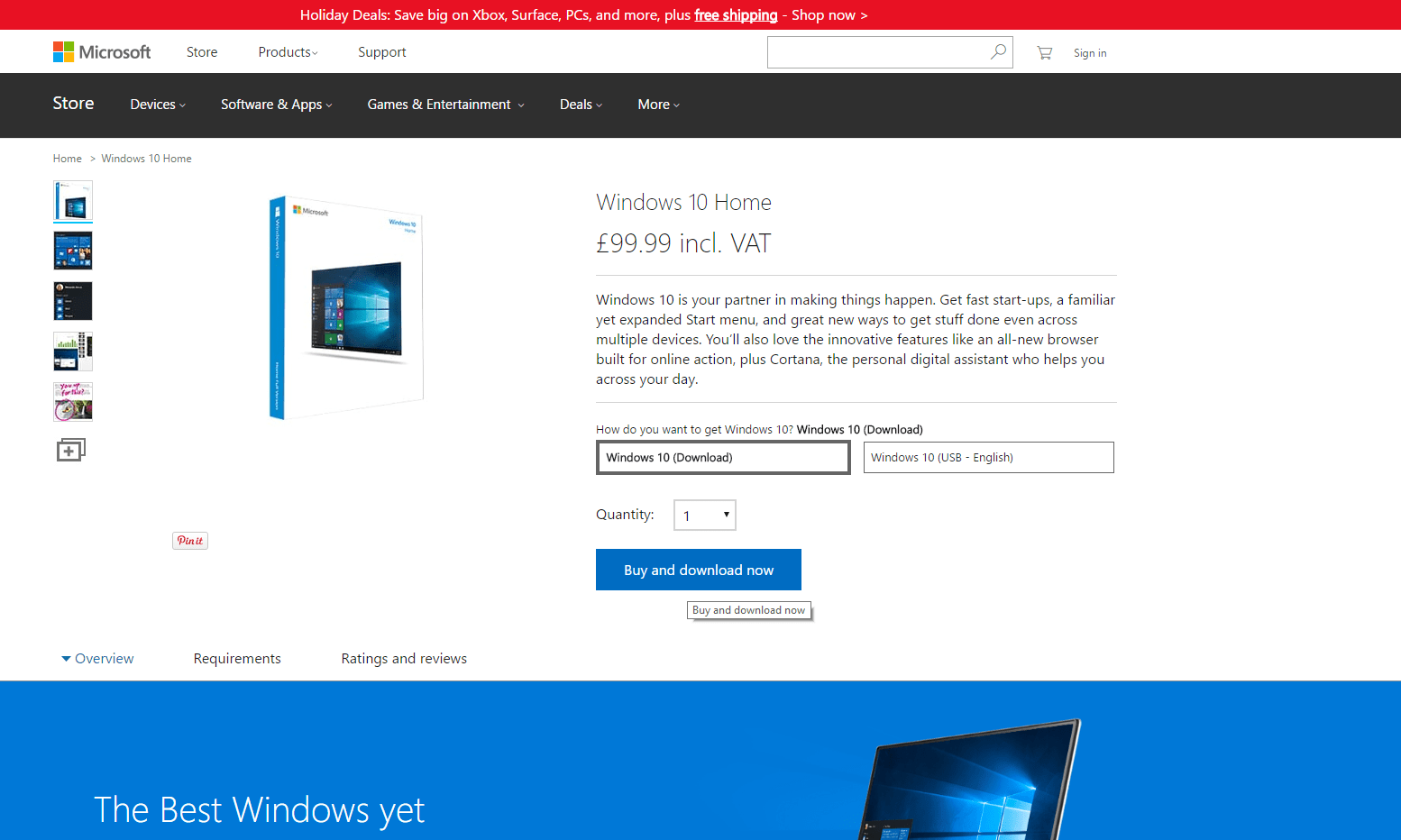Expand the Games & Entertainment menu
This screenshot has width=1401, height=840.
445,105
